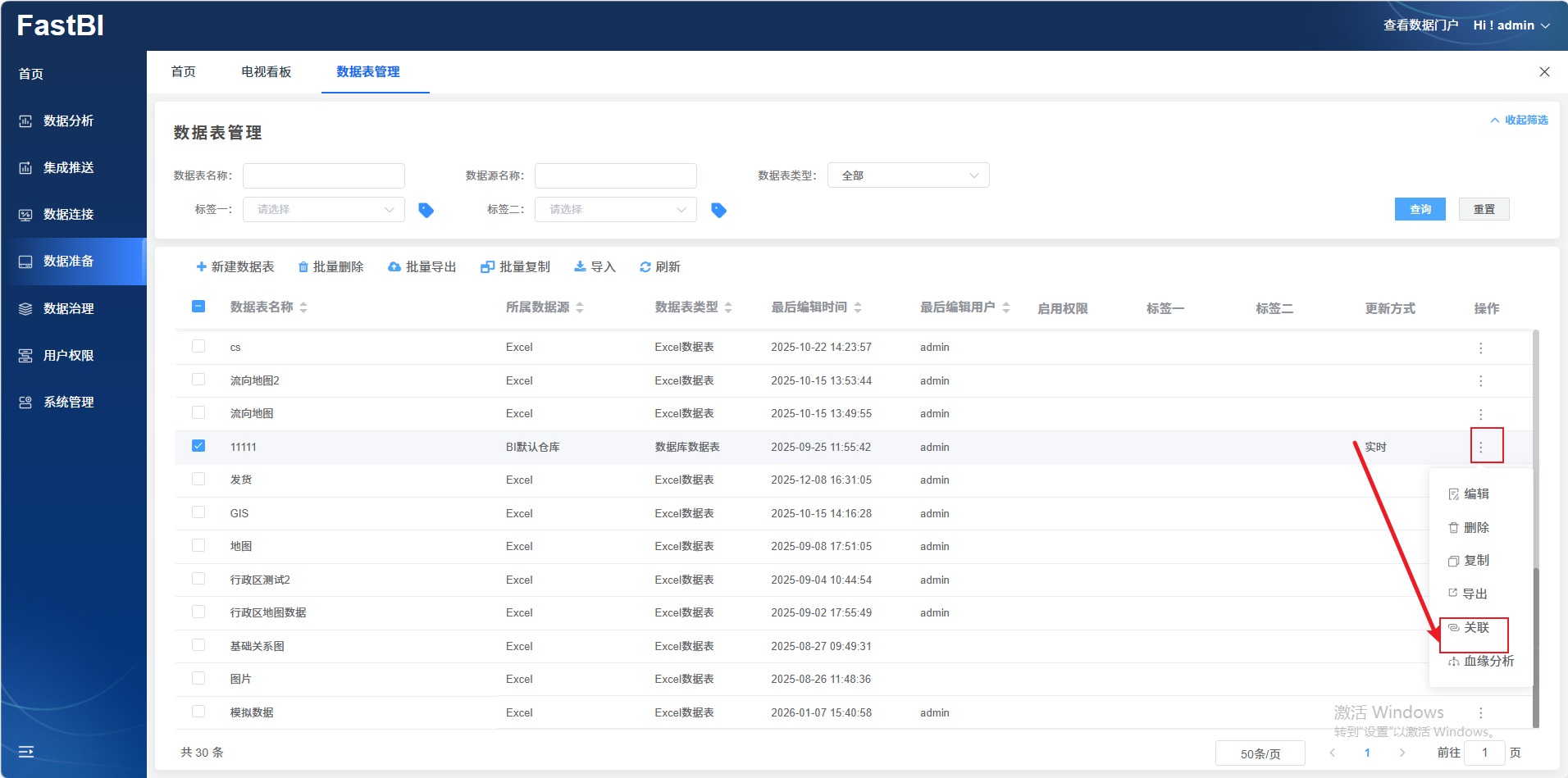Choose 复制 in context menu
This screenshot has height=778, width=1568.
pyautogui.click(x=1469, y=561)
